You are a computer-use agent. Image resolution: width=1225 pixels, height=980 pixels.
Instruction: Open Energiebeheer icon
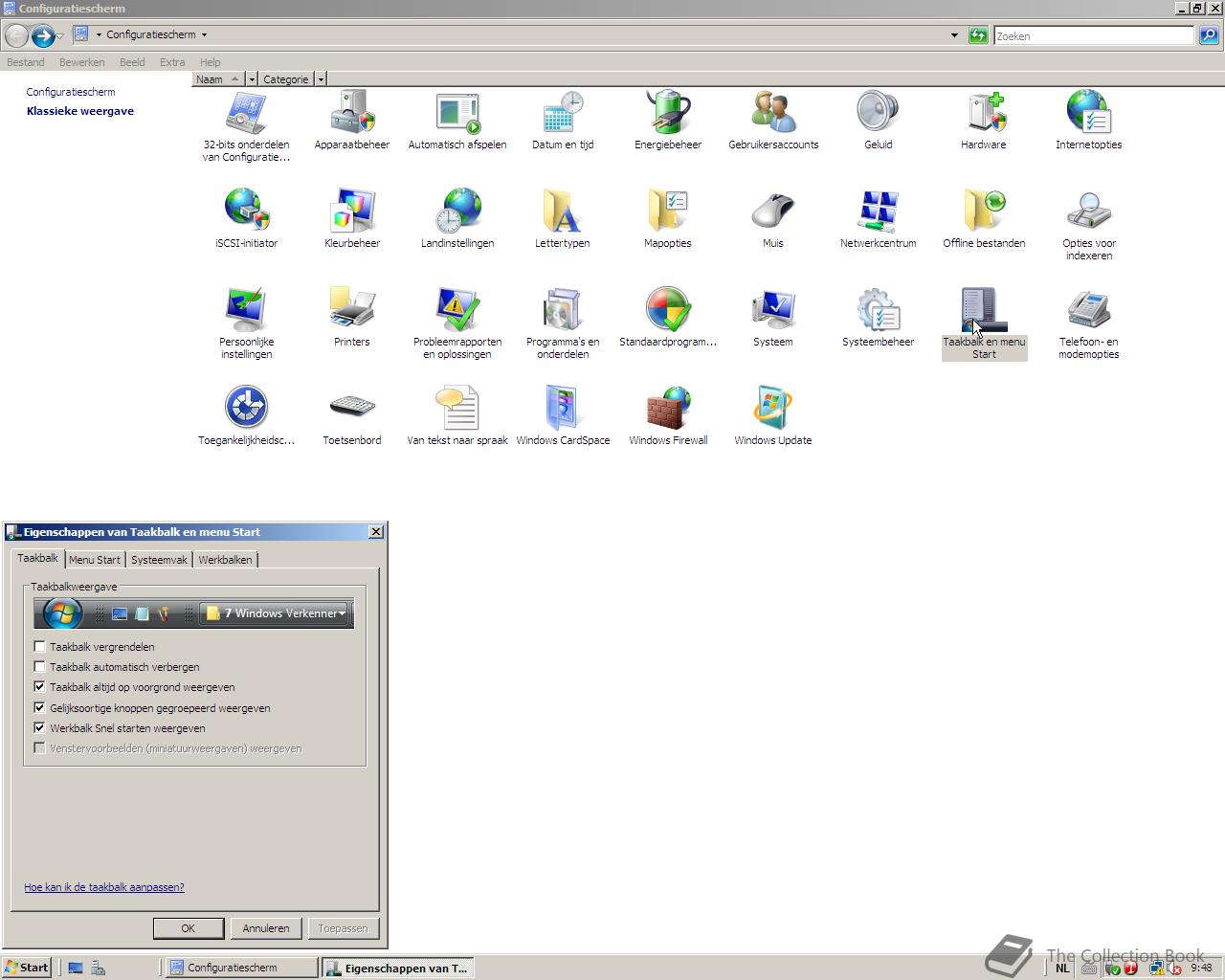click(668, 113)
